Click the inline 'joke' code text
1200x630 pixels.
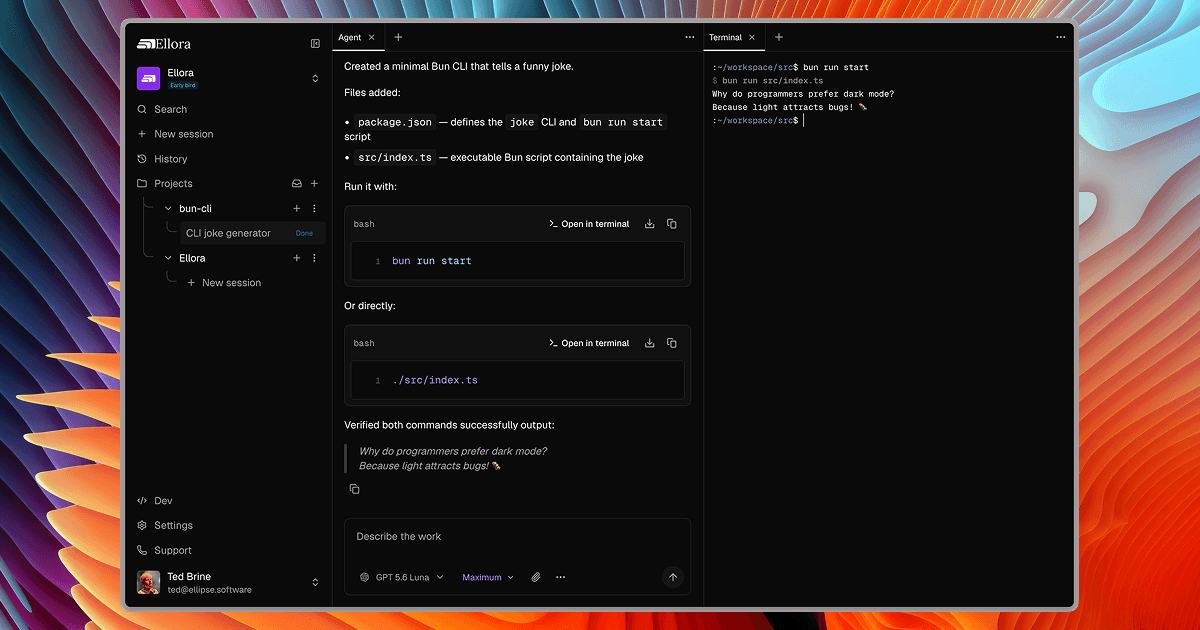(522, 122)
